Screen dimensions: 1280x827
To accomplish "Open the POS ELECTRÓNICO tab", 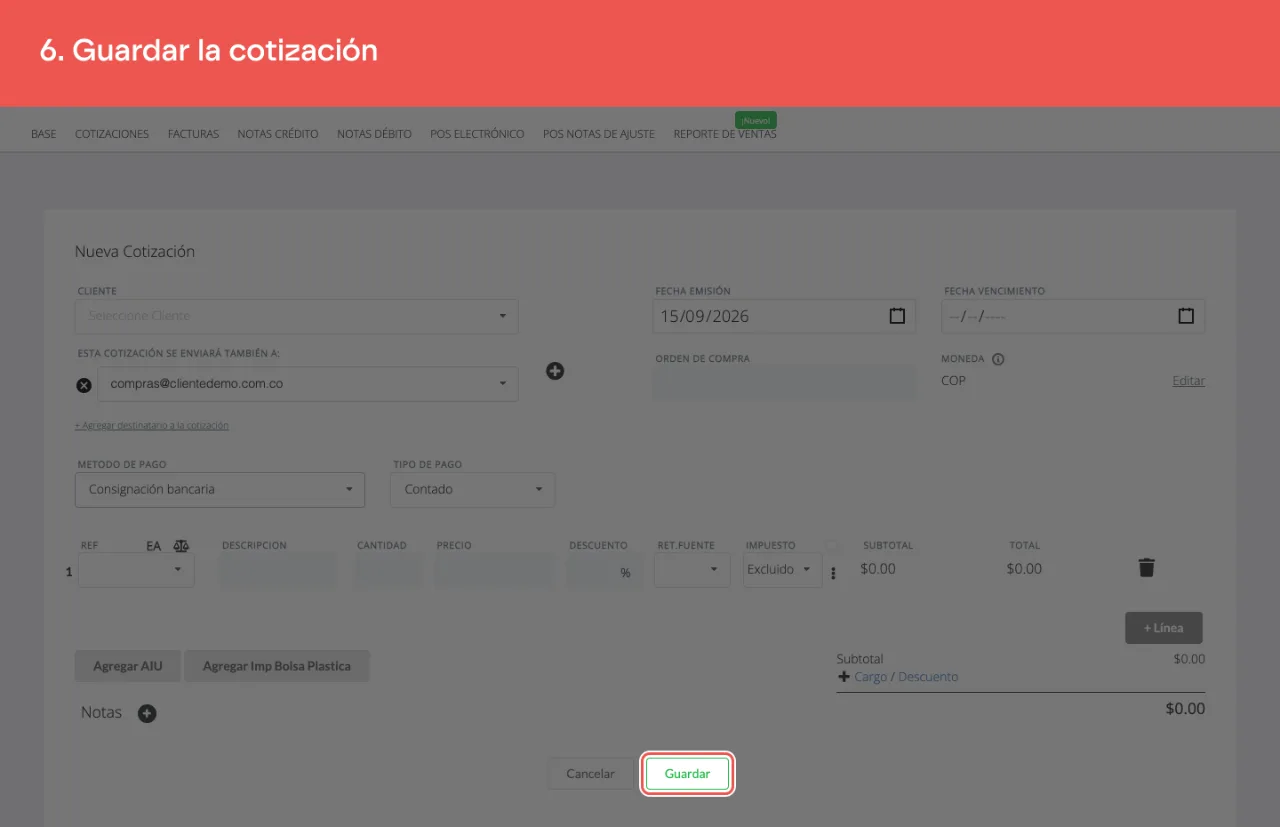I will pyautogui.click(x=477, y=134).
